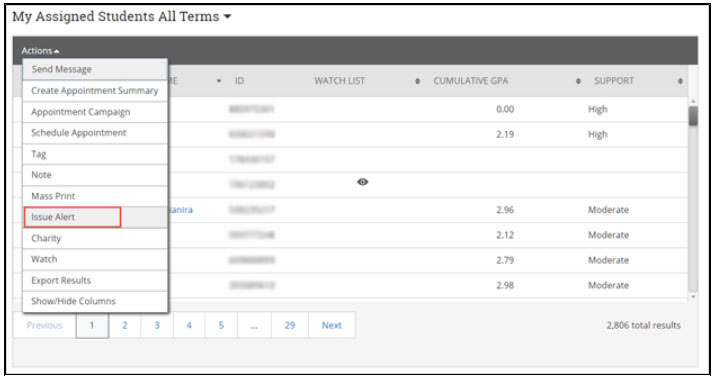Open Show/Hide Columns option
Screen dimensions: 716x376
(95, 301)
